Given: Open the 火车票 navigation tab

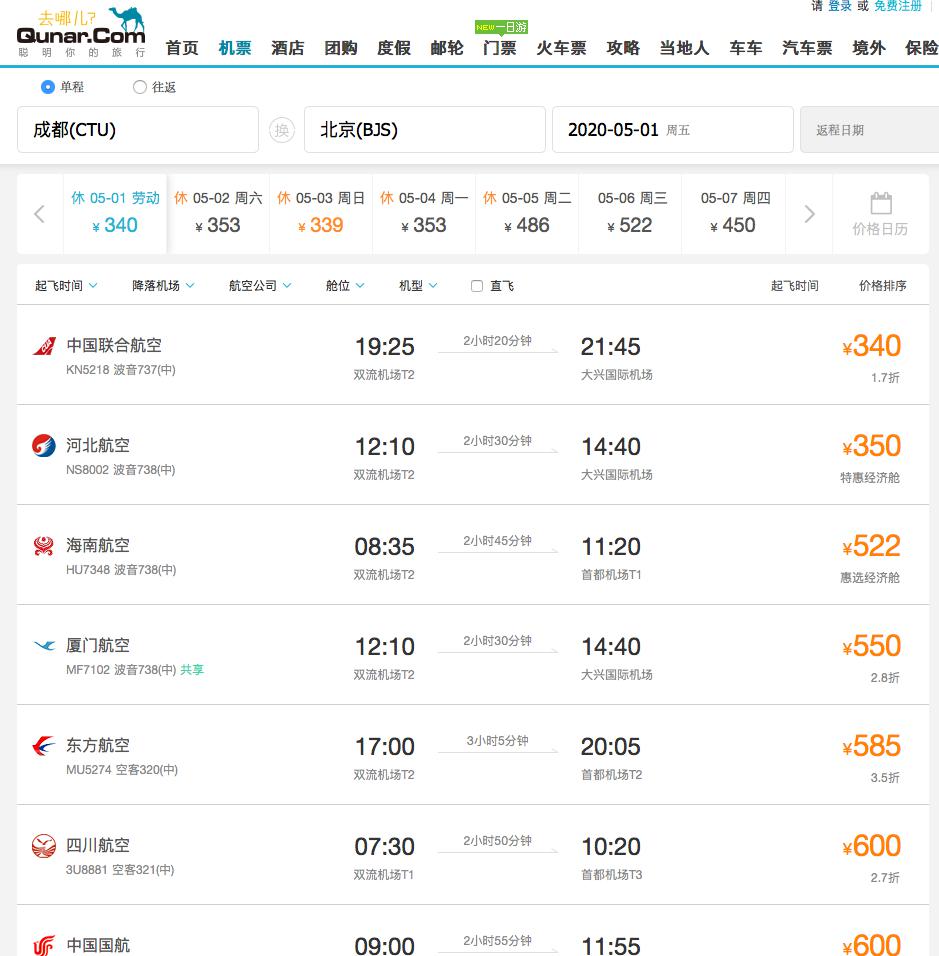Looking at the screenshot, I should [x=561, y=48].
